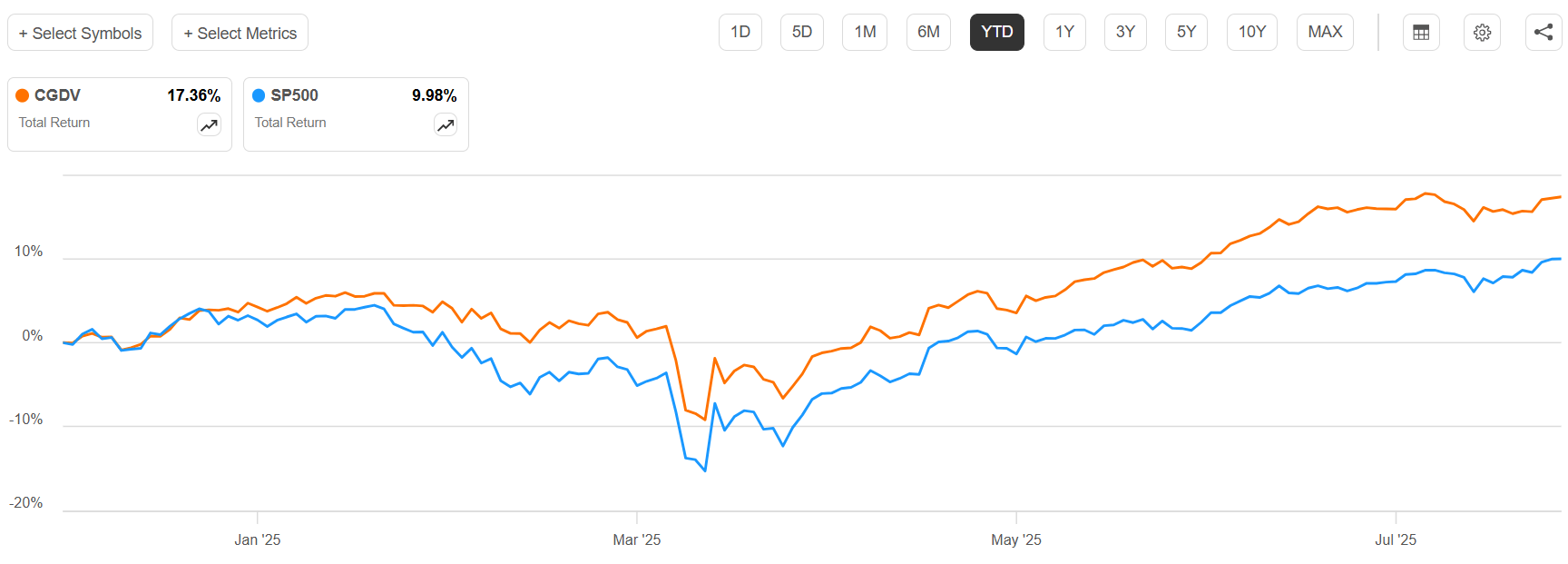Switch to the MAX range tab

(x=1324, y=32)
